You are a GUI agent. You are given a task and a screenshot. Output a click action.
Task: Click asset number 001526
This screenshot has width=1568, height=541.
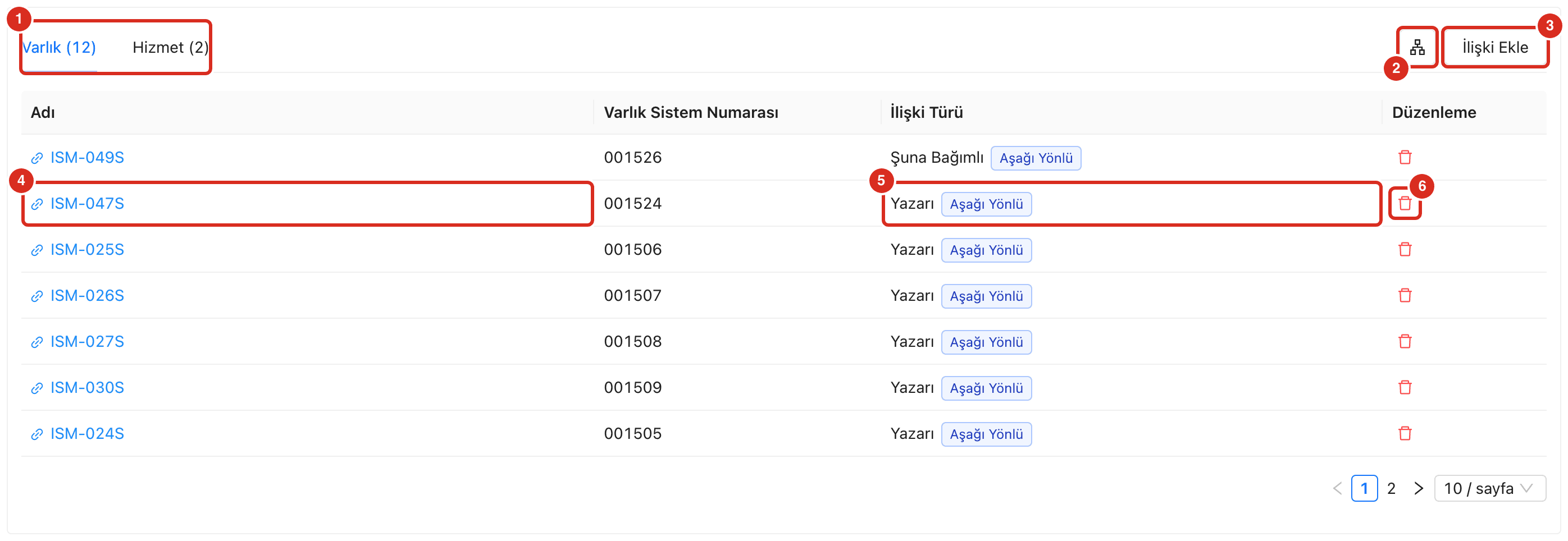point(632,158)
